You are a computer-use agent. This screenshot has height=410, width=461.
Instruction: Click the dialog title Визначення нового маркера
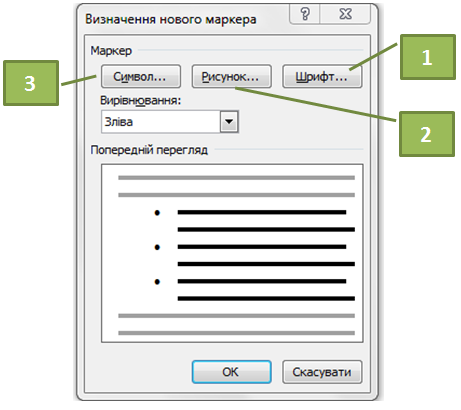tap(171, 19)
